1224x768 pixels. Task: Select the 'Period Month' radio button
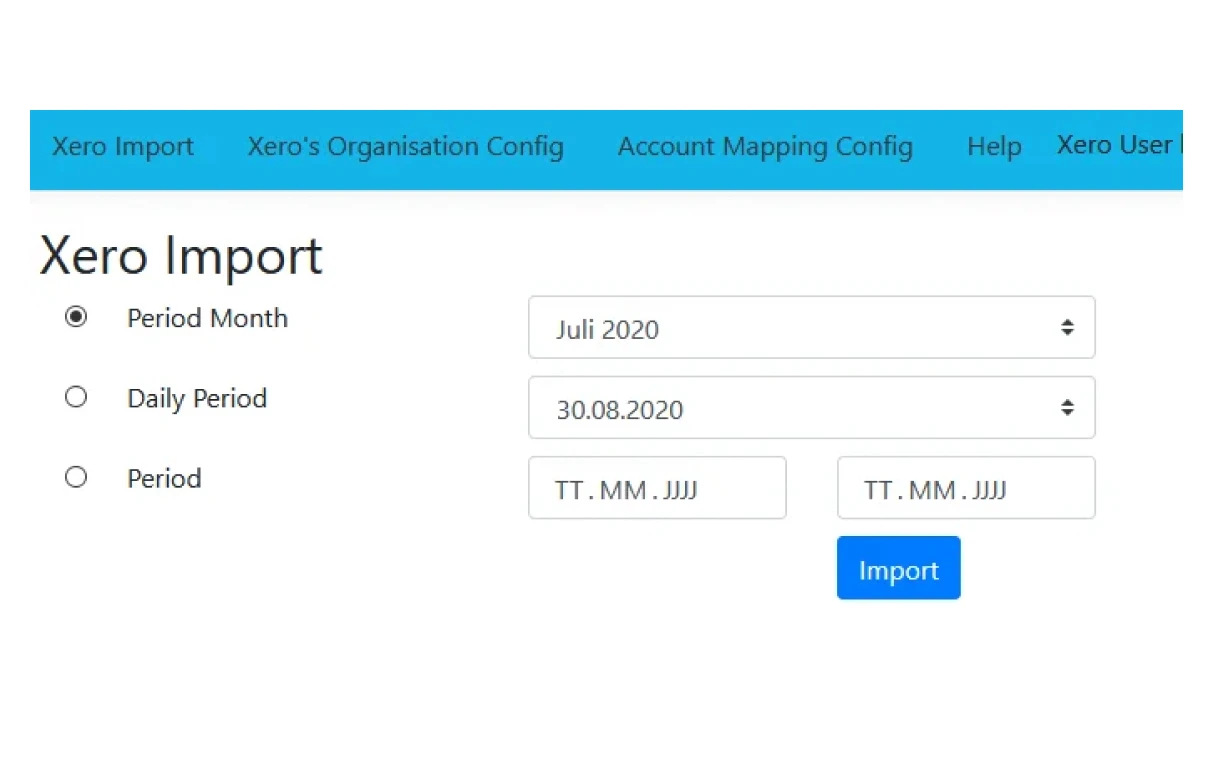click(76, 317)
